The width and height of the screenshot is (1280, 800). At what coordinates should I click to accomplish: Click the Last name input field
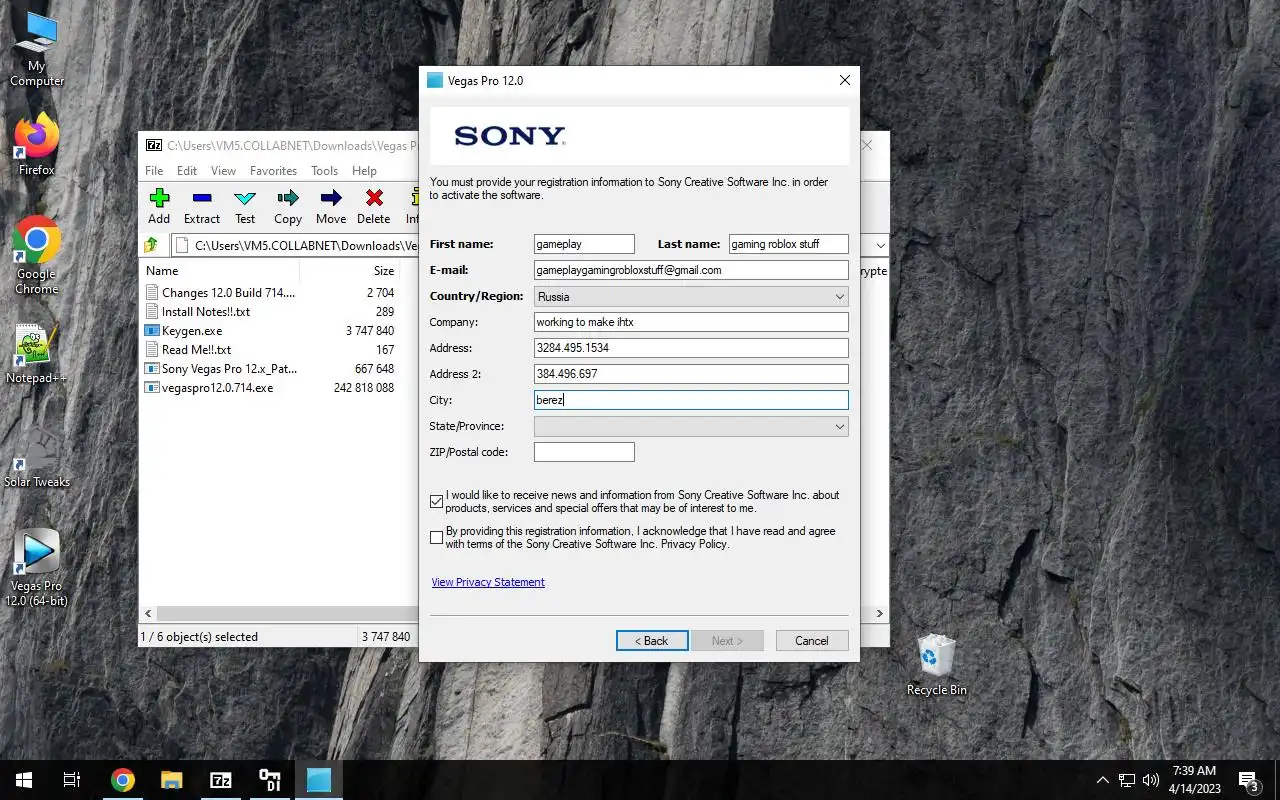788,244
